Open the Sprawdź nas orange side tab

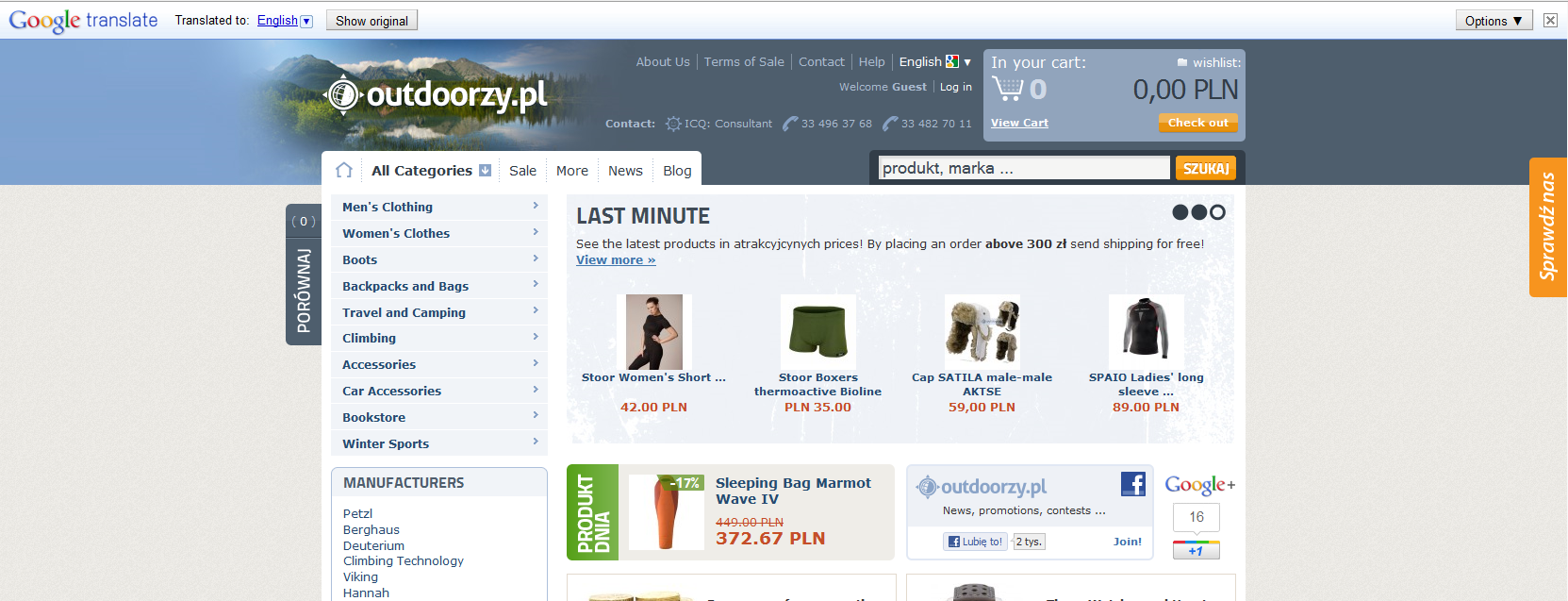pyautogui.click(x=1547, y=227)
